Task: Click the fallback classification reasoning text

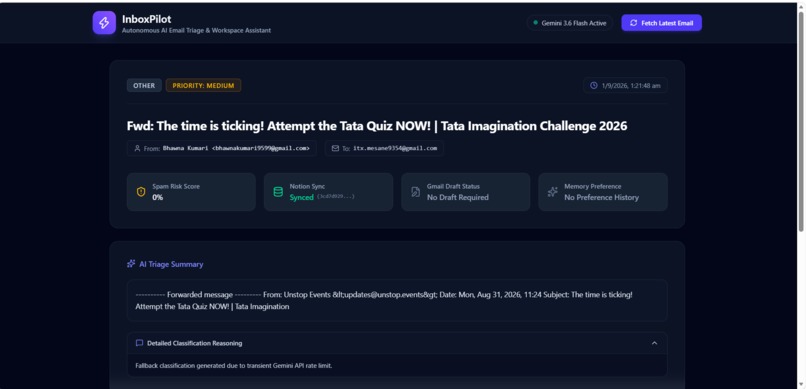Action: [234, 366]
